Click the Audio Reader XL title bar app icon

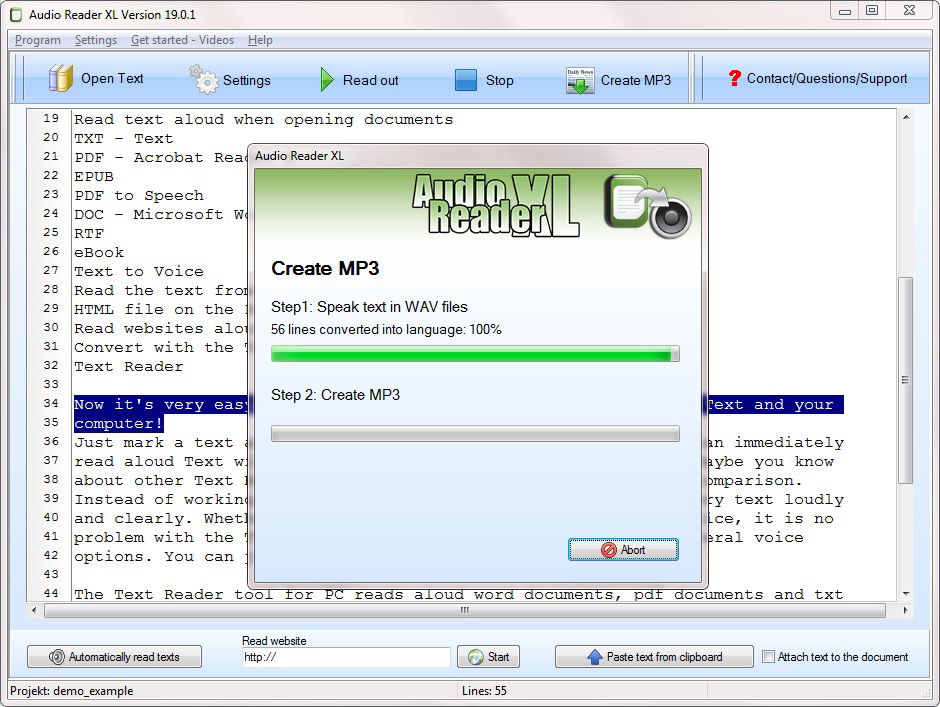(16, 14)
